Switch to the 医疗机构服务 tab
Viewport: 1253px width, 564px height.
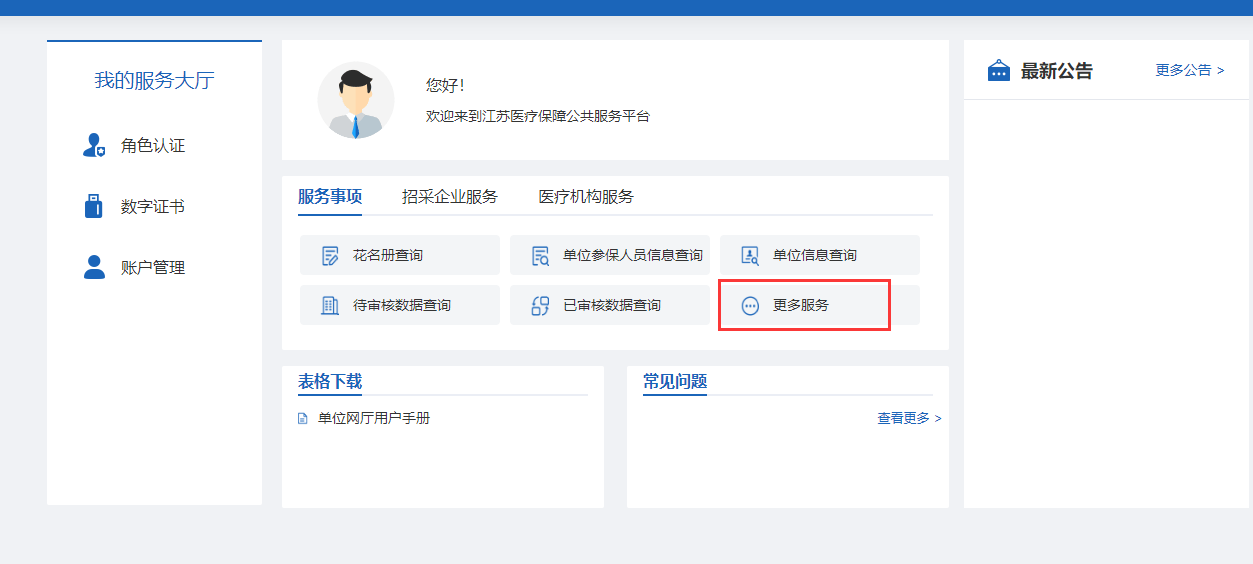point(586,196)
